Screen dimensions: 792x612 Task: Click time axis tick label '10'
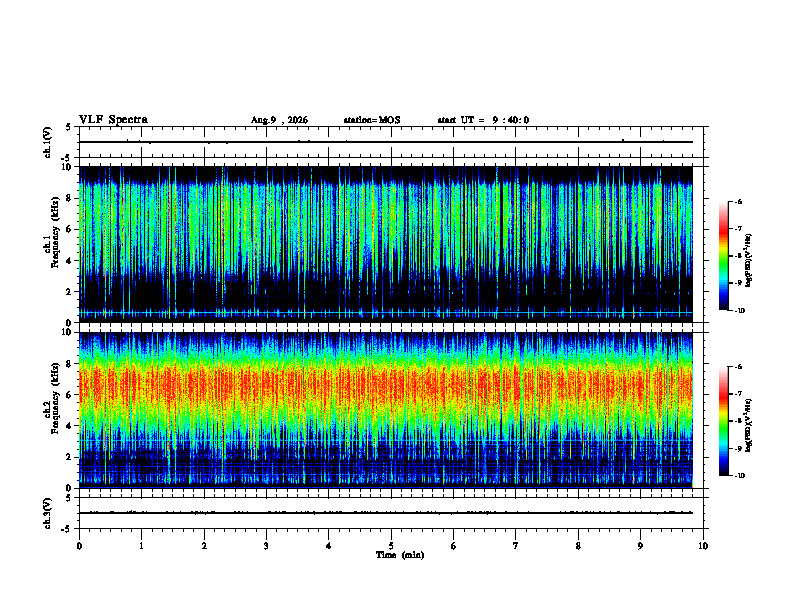point(703,546)
